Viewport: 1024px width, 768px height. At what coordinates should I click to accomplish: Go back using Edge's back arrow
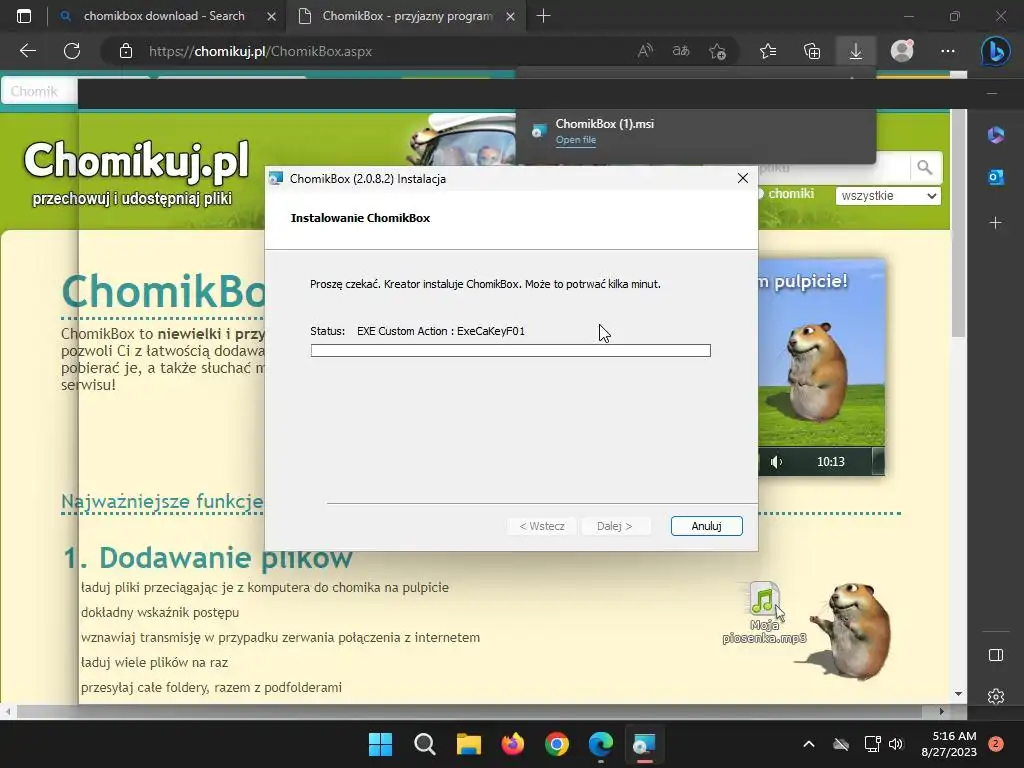click(27, 51)
